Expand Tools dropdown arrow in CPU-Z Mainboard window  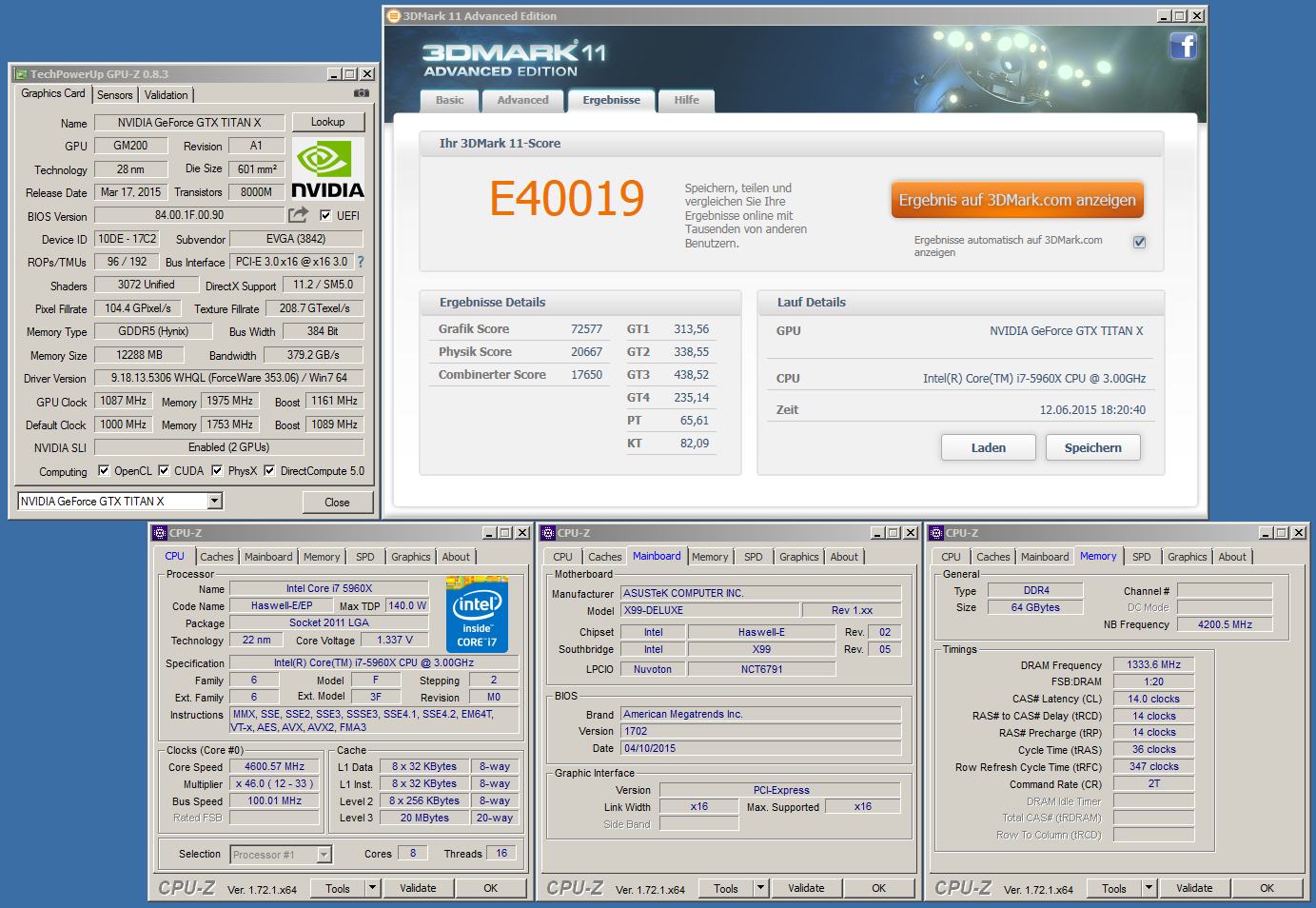tap(760, 888)
